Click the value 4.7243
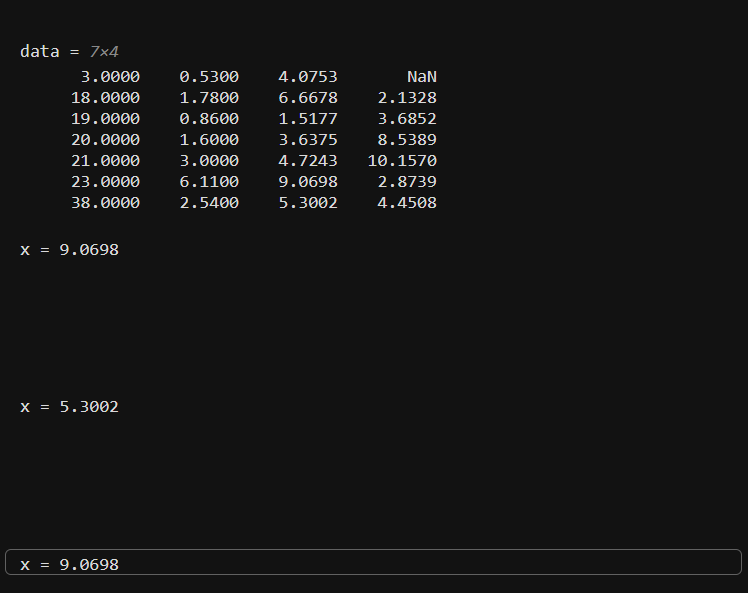 [308, 160]
